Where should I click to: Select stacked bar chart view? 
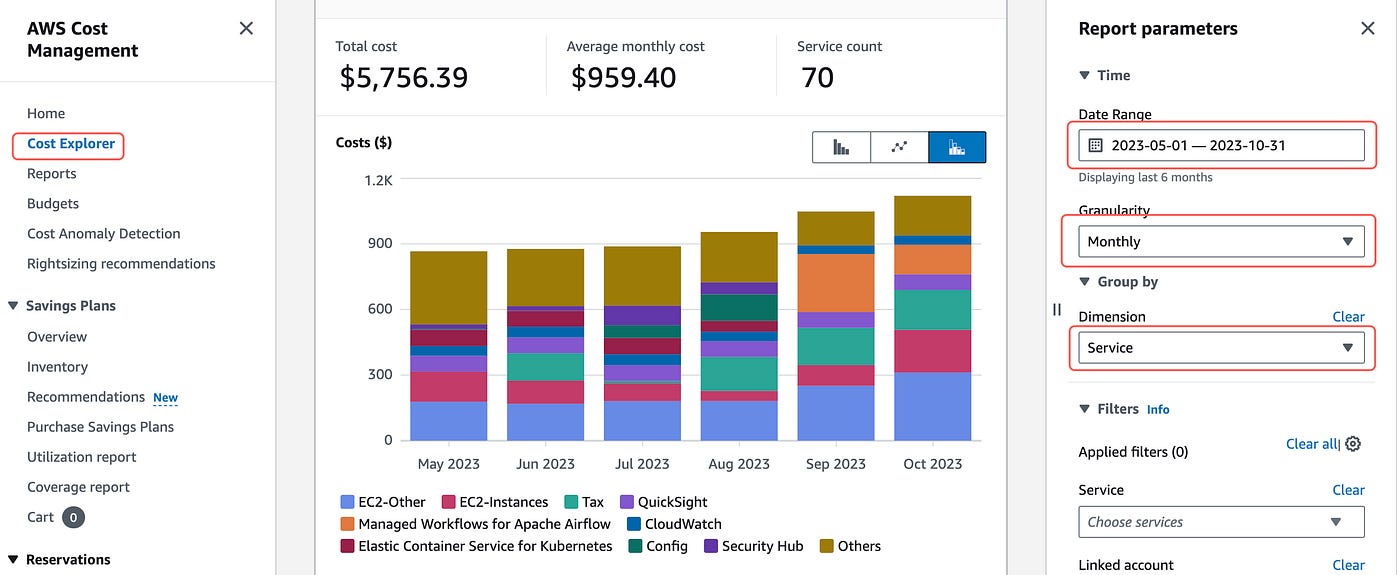(x=957, y=147)
